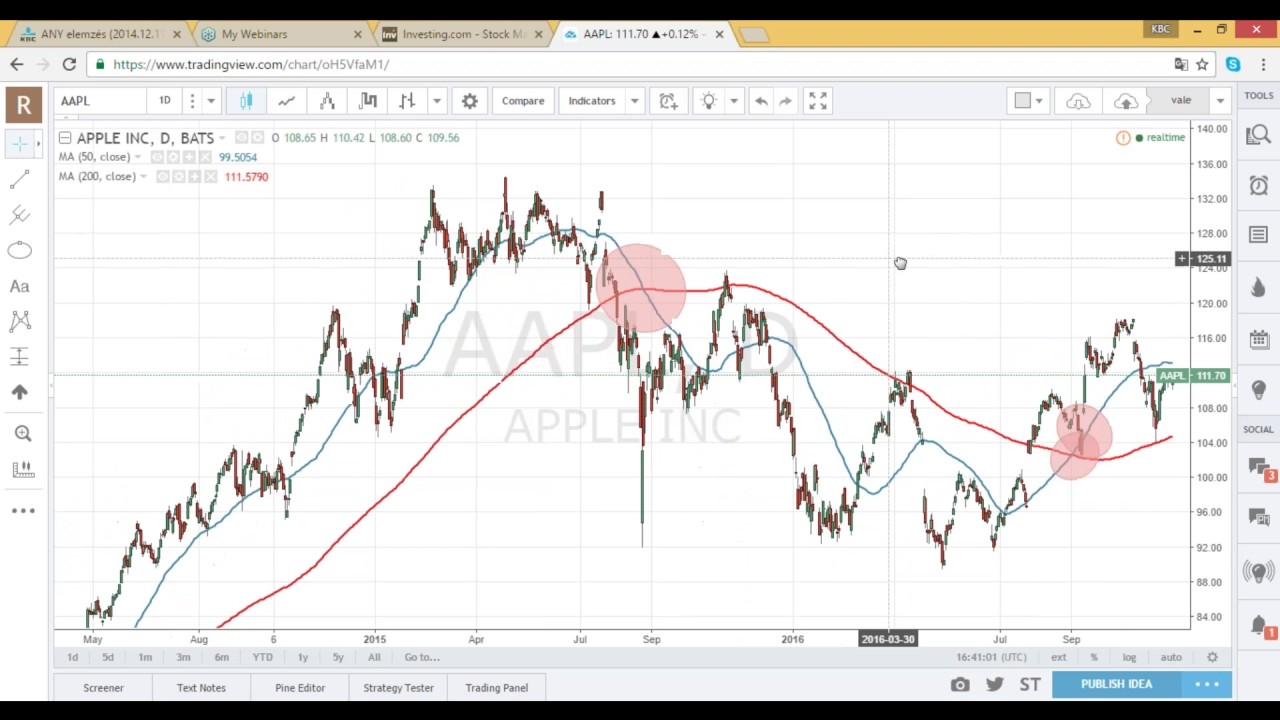This screenshot has width=1280, height=720.
Task: Select the zoom in magnifier tool
Action: click(23, 434)
